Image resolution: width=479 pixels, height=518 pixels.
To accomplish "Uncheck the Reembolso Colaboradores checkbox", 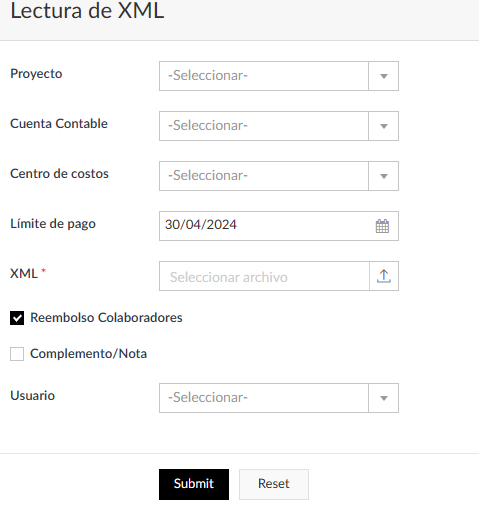I will (17, 318).
